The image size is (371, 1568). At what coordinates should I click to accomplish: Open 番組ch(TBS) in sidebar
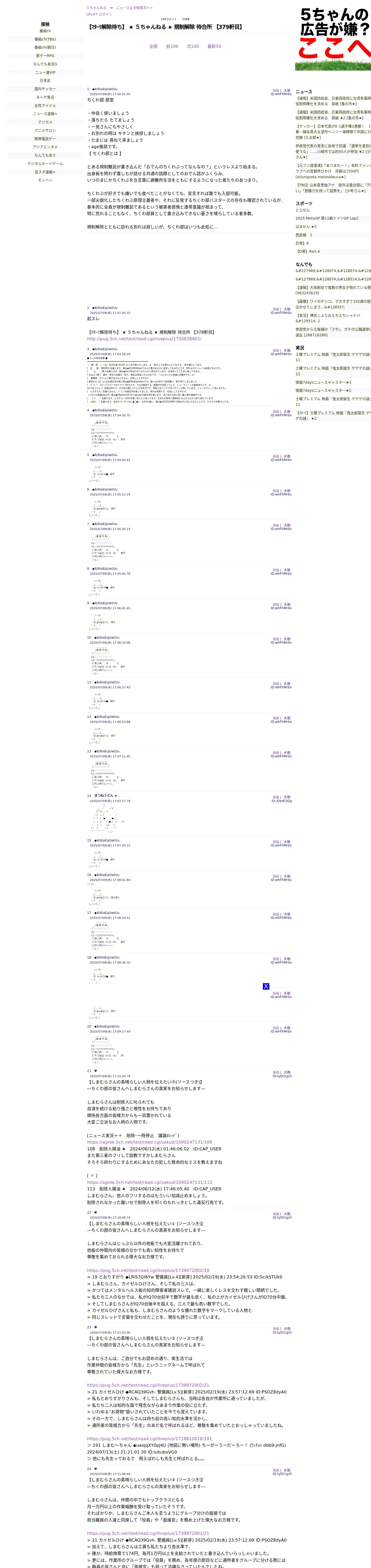pos(45,39)
